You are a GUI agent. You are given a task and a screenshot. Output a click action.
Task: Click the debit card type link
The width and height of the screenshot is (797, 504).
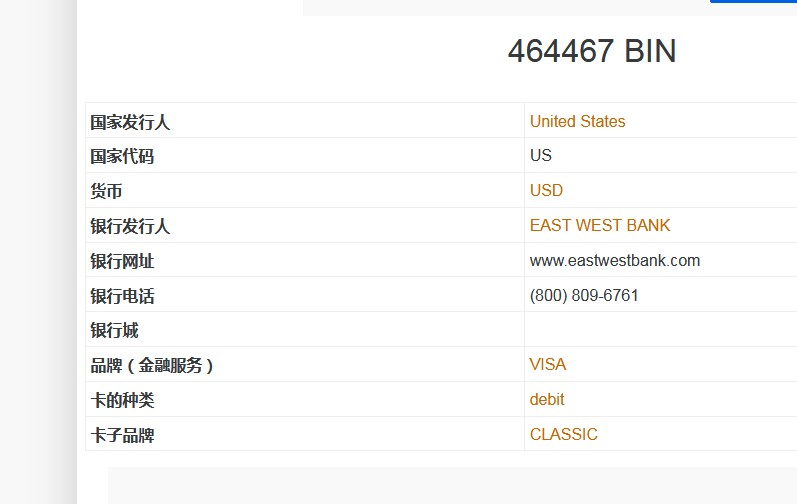[x=547, y=399]
